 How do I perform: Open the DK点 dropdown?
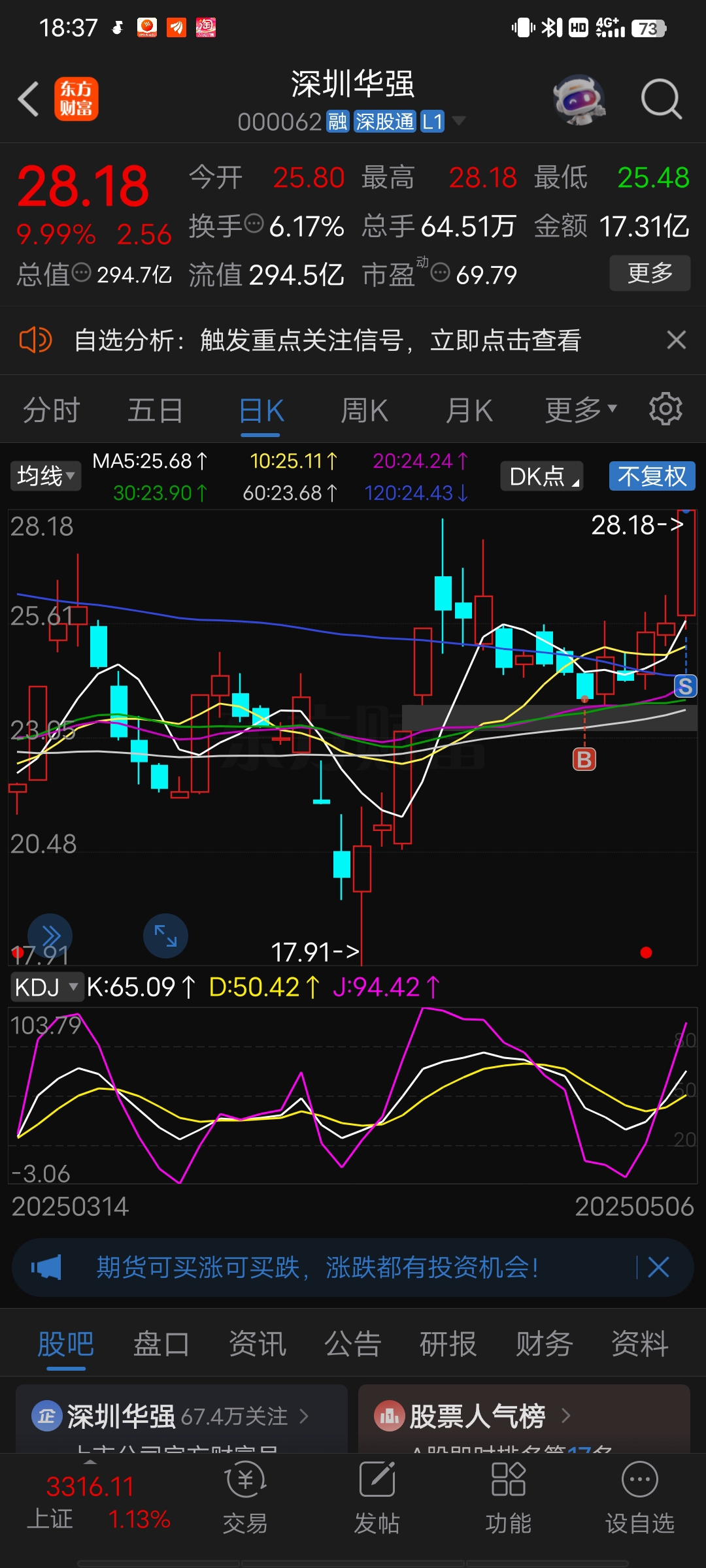pos(542,476)
